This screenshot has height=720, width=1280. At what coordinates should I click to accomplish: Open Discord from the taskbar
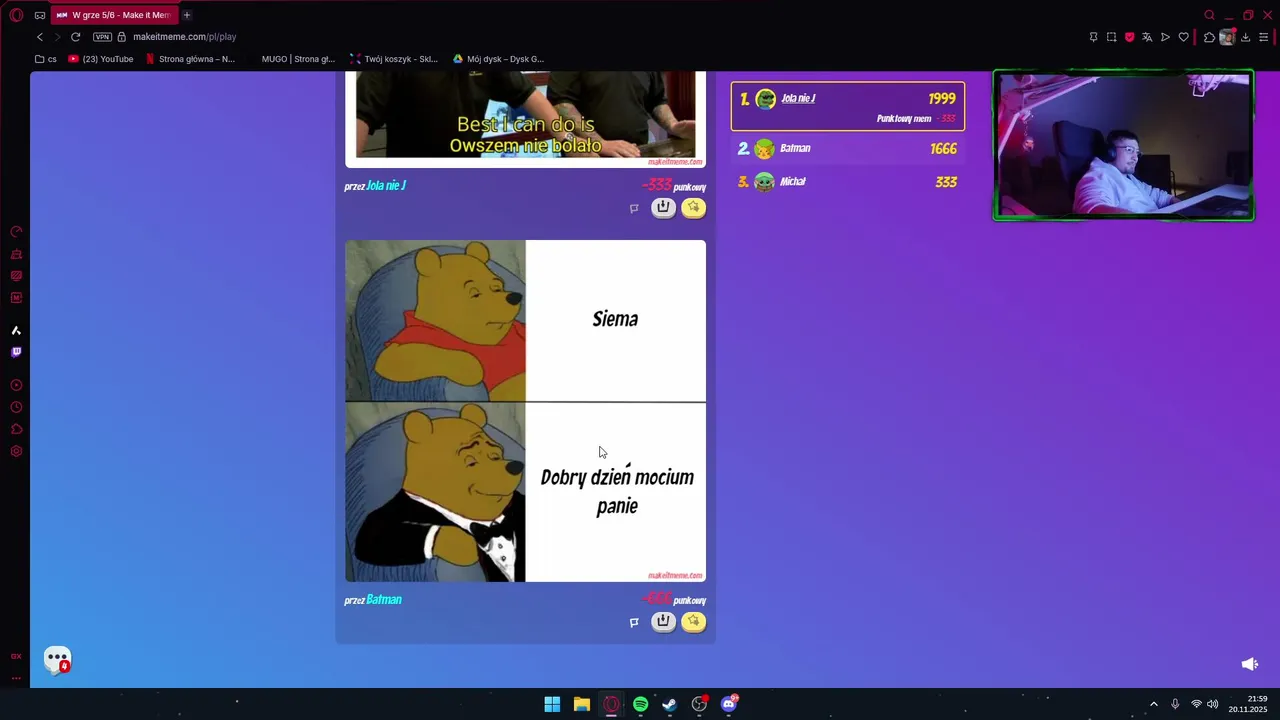729,704
